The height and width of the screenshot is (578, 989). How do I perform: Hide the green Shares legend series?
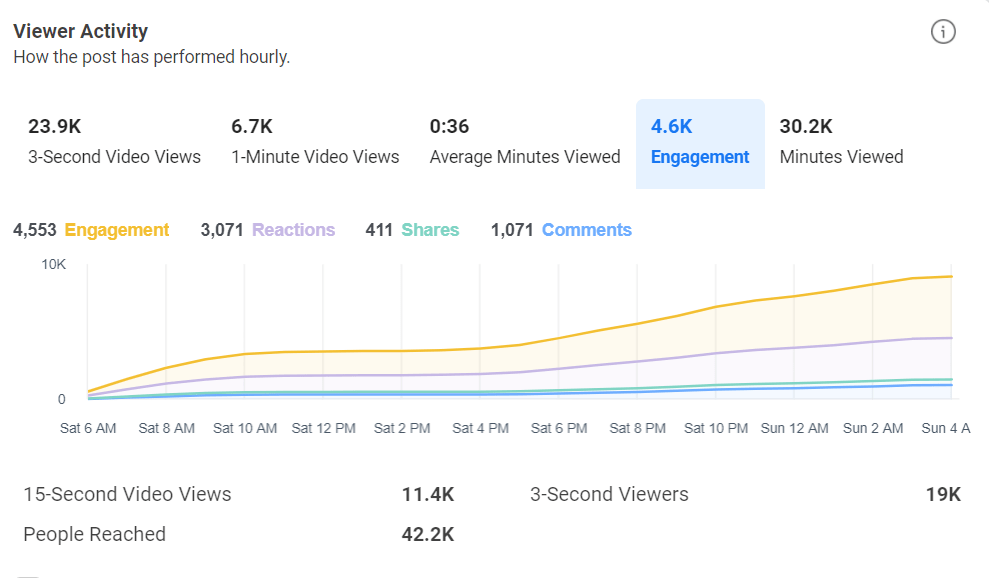tap(430, 230)
